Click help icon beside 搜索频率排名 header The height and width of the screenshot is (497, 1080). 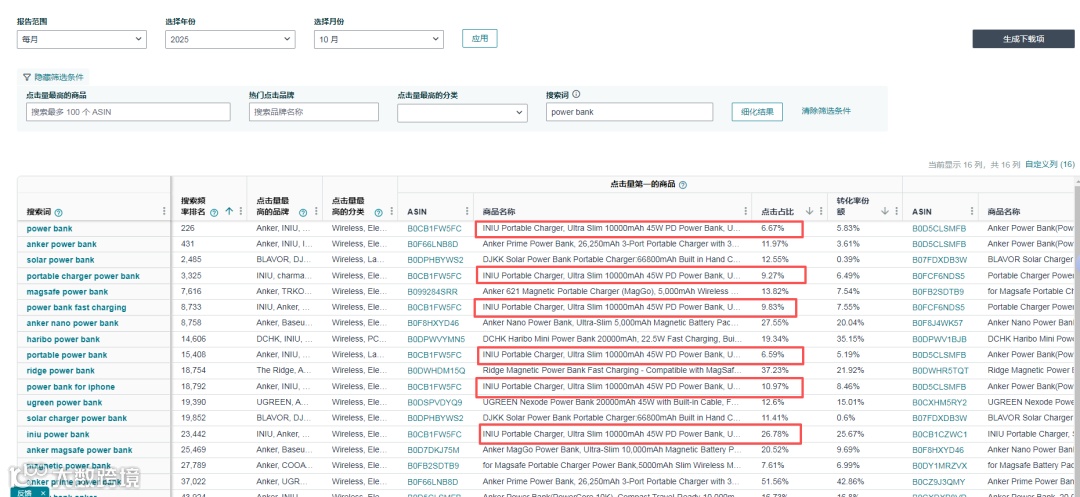coord(215,212)
